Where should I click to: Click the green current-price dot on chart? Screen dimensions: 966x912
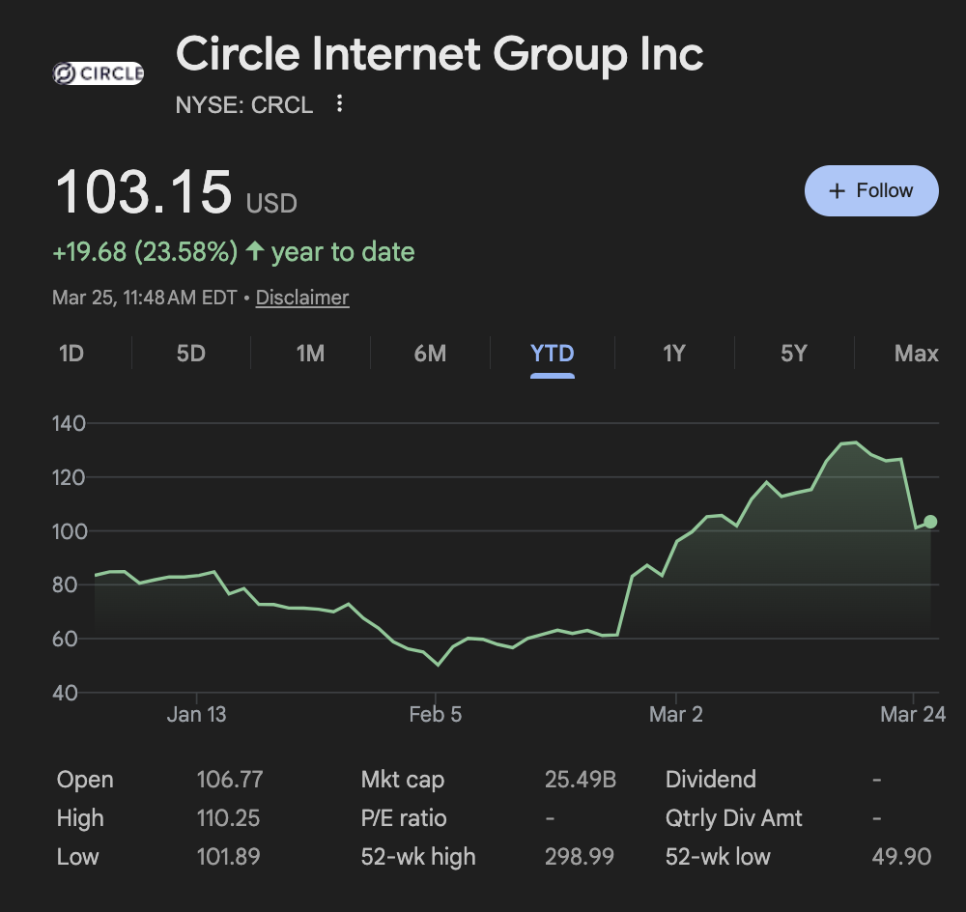tap(930, 521)
